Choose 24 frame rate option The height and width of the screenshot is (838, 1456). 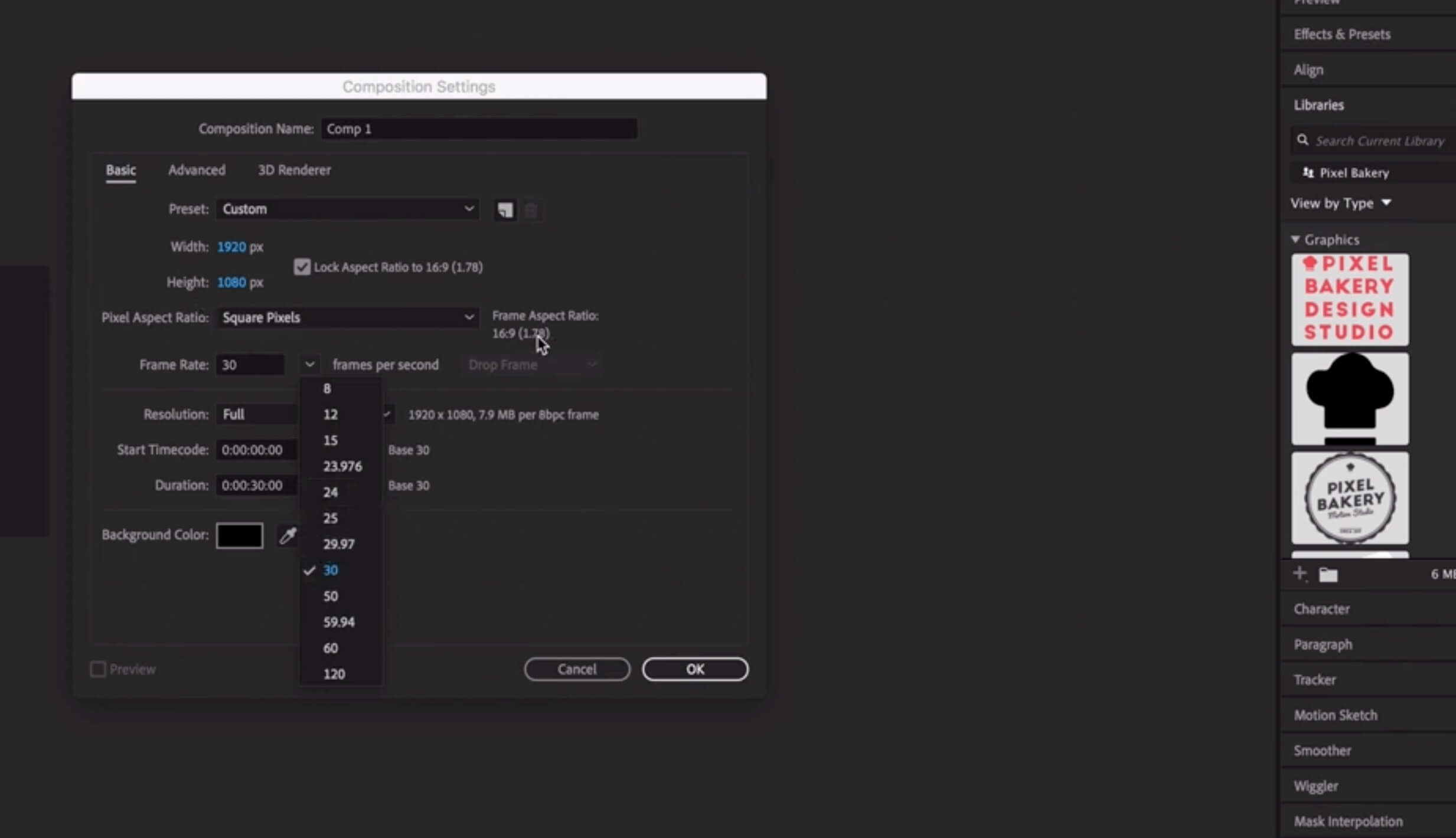[x=341, y=492]
